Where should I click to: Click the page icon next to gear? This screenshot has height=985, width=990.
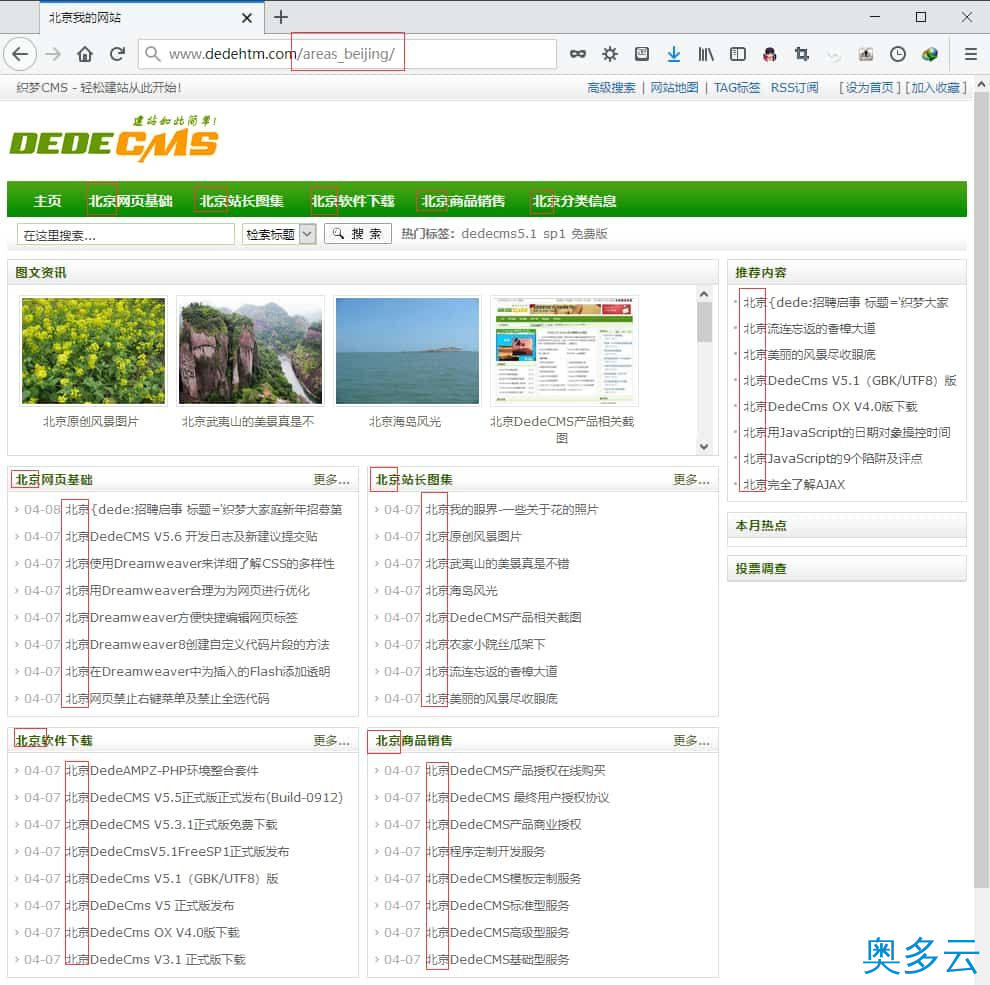(641, 54)
